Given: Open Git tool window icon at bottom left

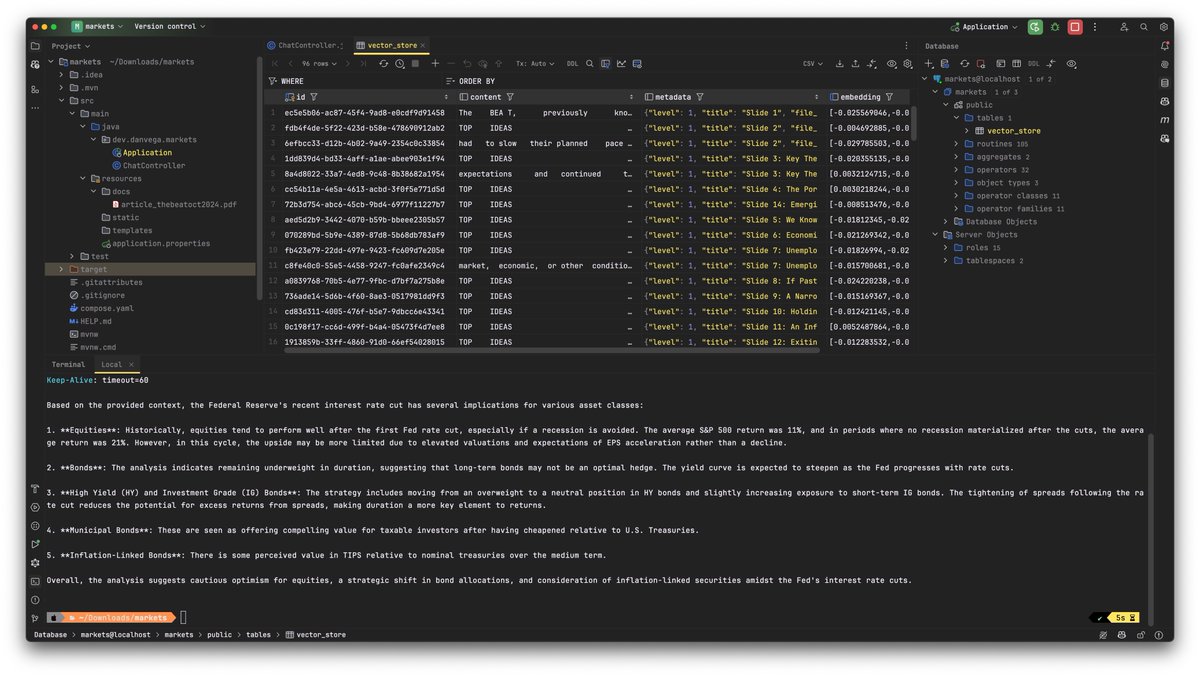Looking at the screenshot, I should [x=35, y=618].
